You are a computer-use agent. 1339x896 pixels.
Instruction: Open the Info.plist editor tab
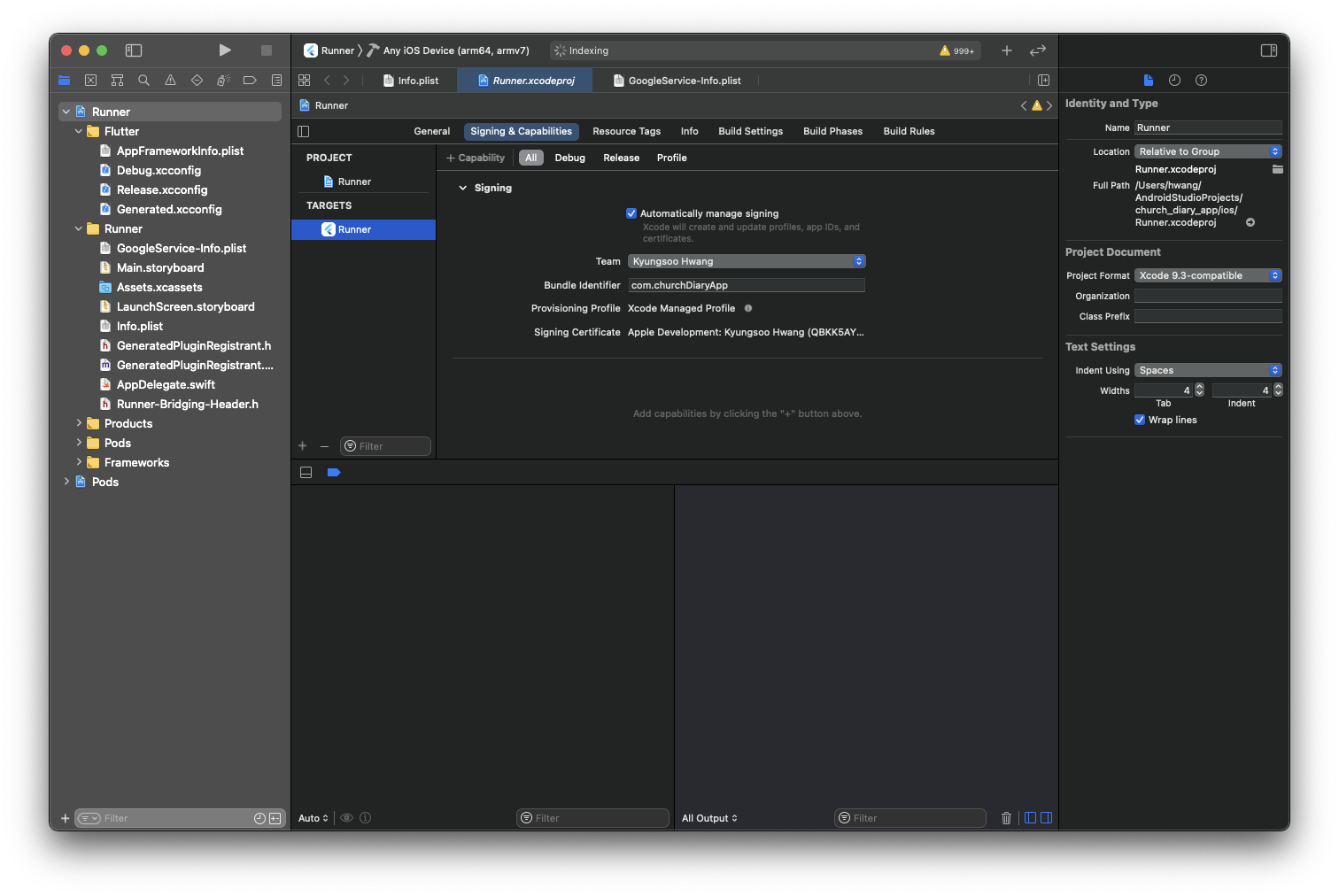click(411, 81)
